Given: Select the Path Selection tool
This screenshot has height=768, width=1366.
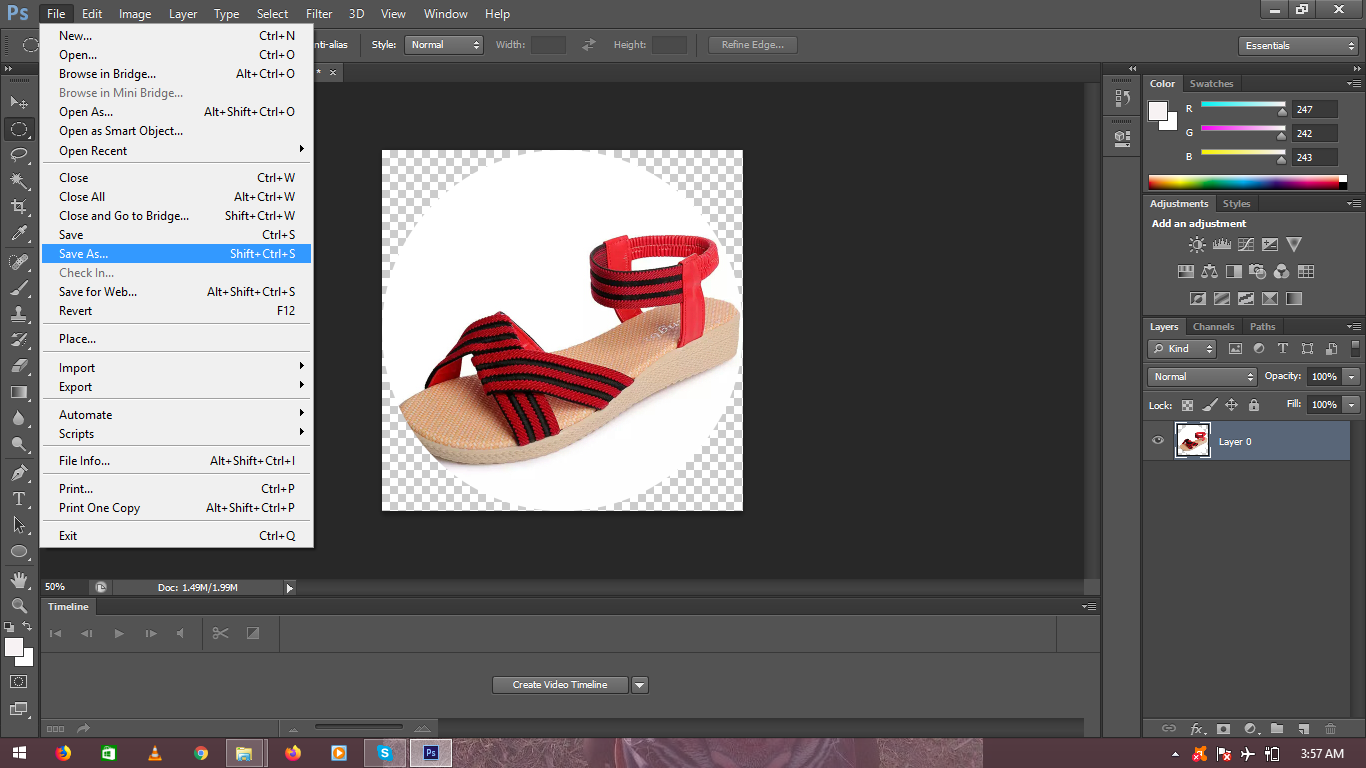Looking at the screenshot, I should tap(19, 525).
